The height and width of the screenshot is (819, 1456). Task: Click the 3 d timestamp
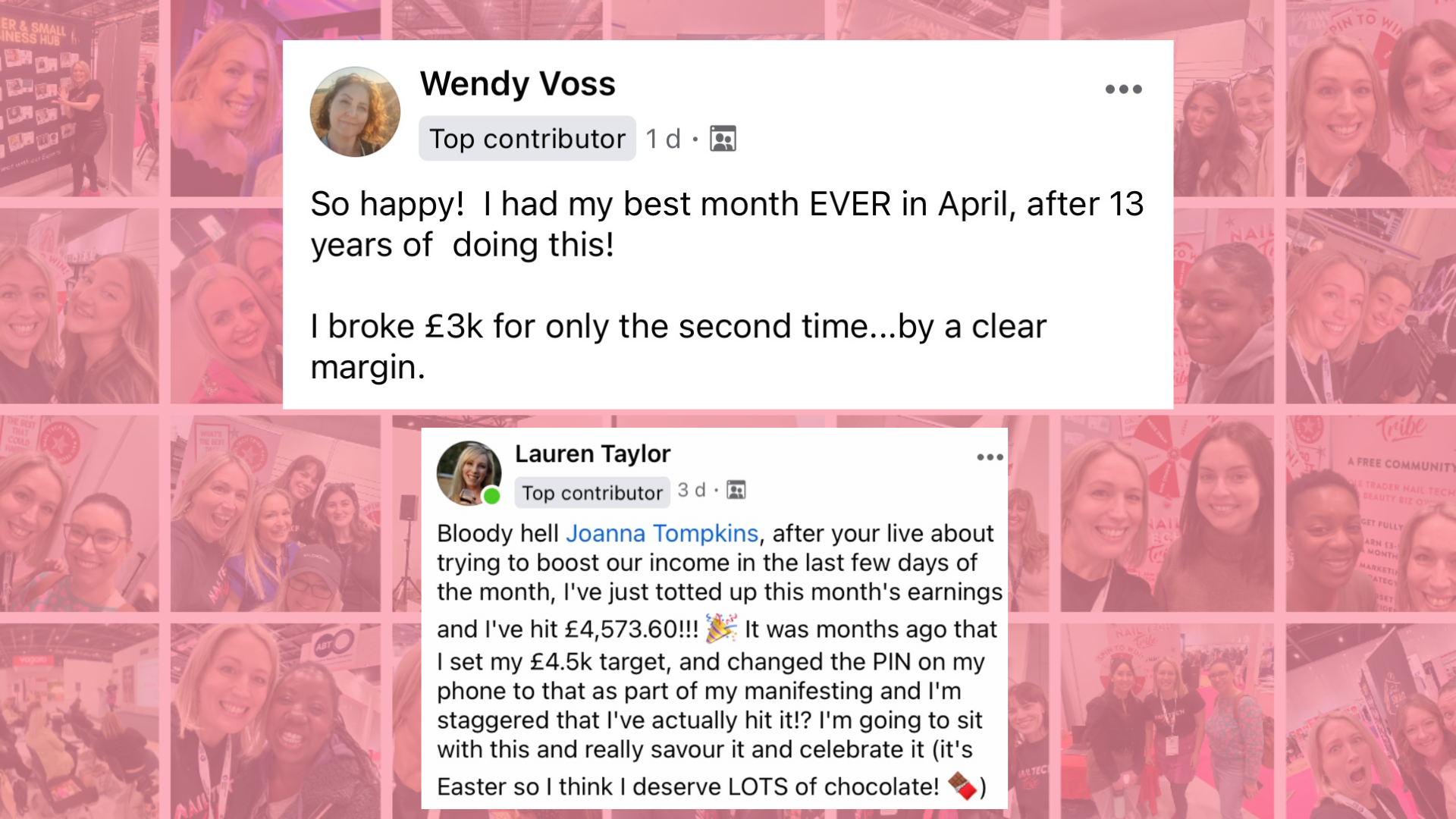(692, 490)
